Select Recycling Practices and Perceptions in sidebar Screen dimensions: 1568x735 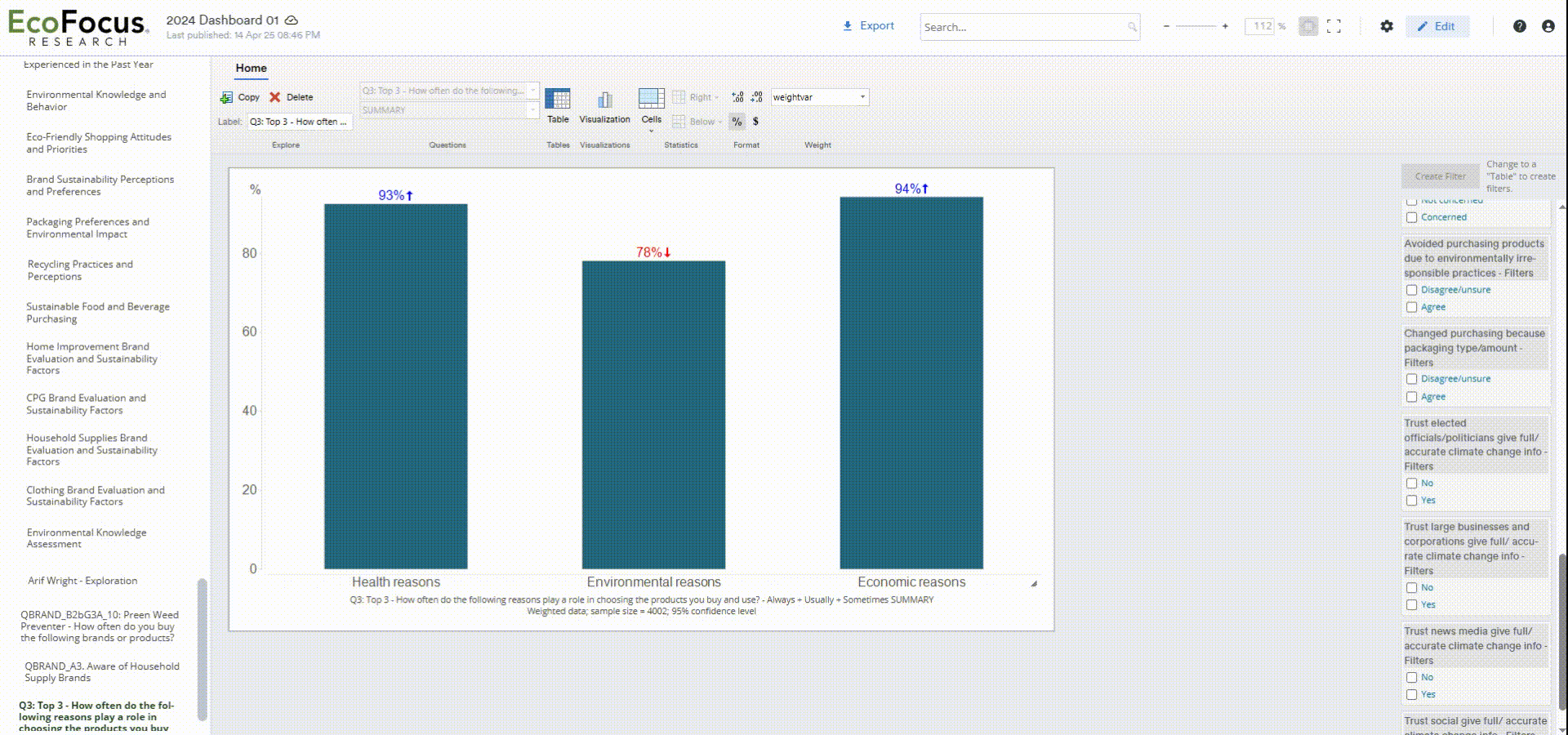[81, 269]
